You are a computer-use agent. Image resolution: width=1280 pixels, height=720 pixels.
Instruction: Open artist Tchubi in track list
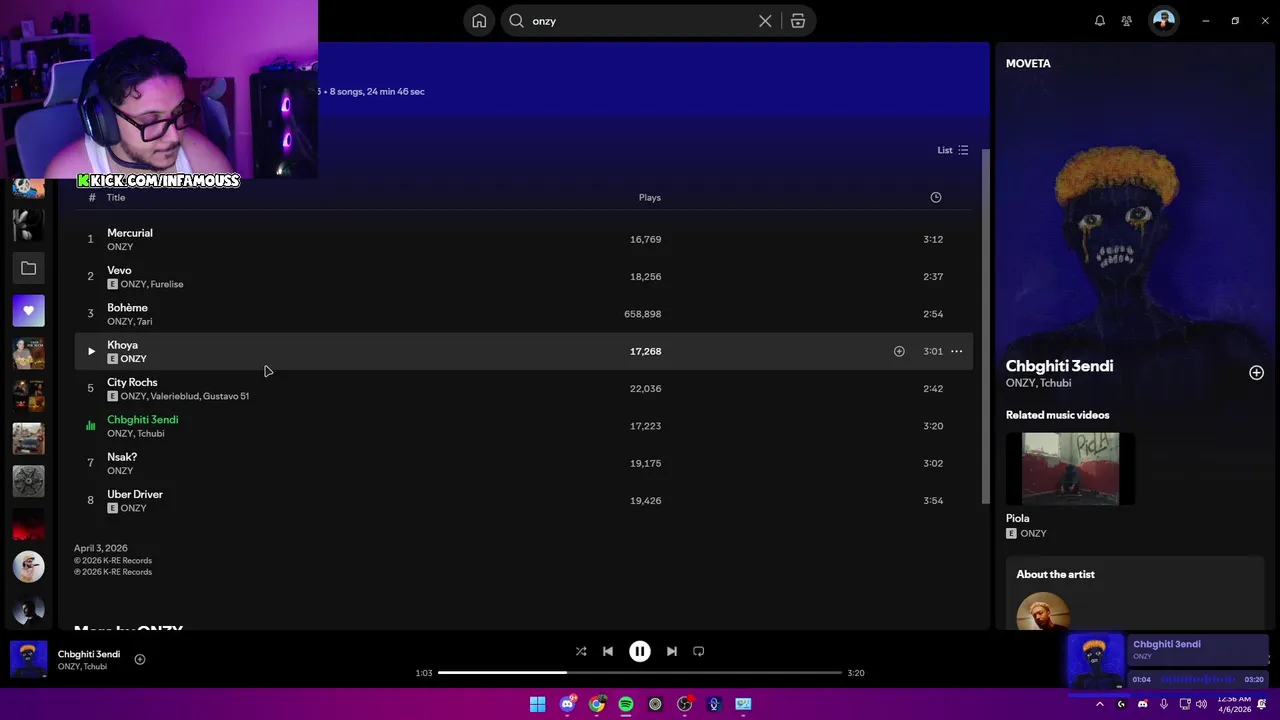[x=150, y=434]
